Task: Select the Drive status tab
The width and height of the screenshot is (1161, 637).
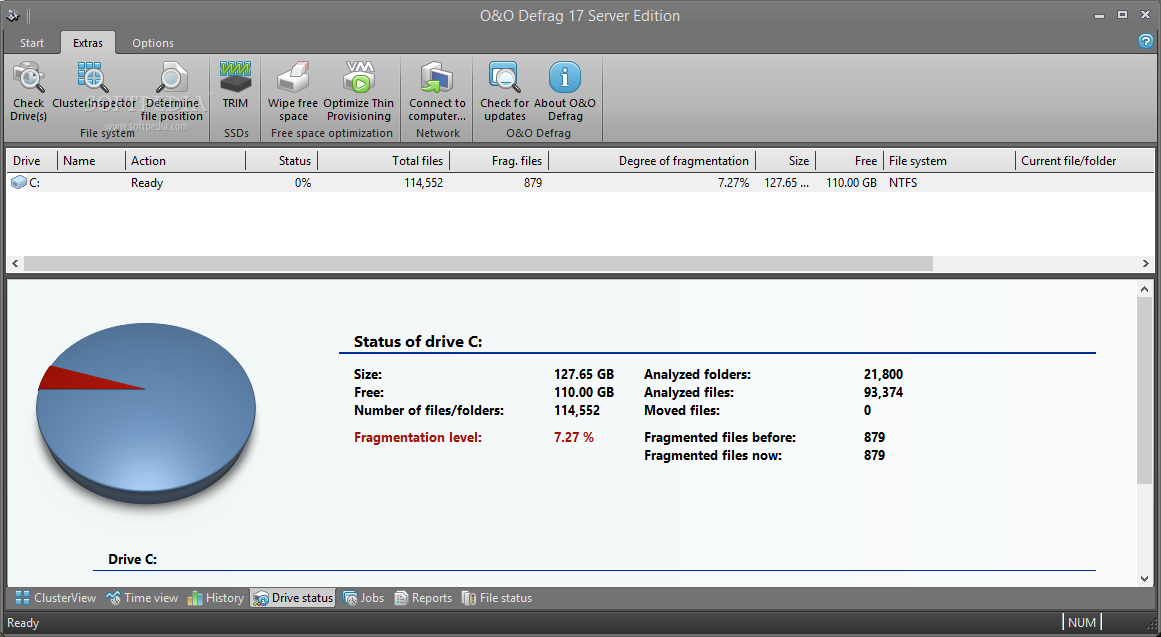Action: [293, 598]
